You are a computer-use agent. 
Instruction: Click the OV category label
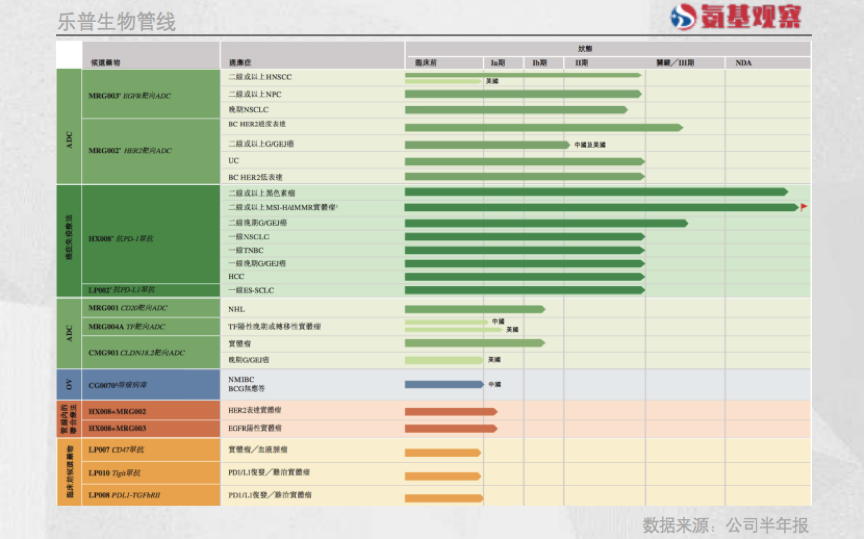click(x=69, y=385)
